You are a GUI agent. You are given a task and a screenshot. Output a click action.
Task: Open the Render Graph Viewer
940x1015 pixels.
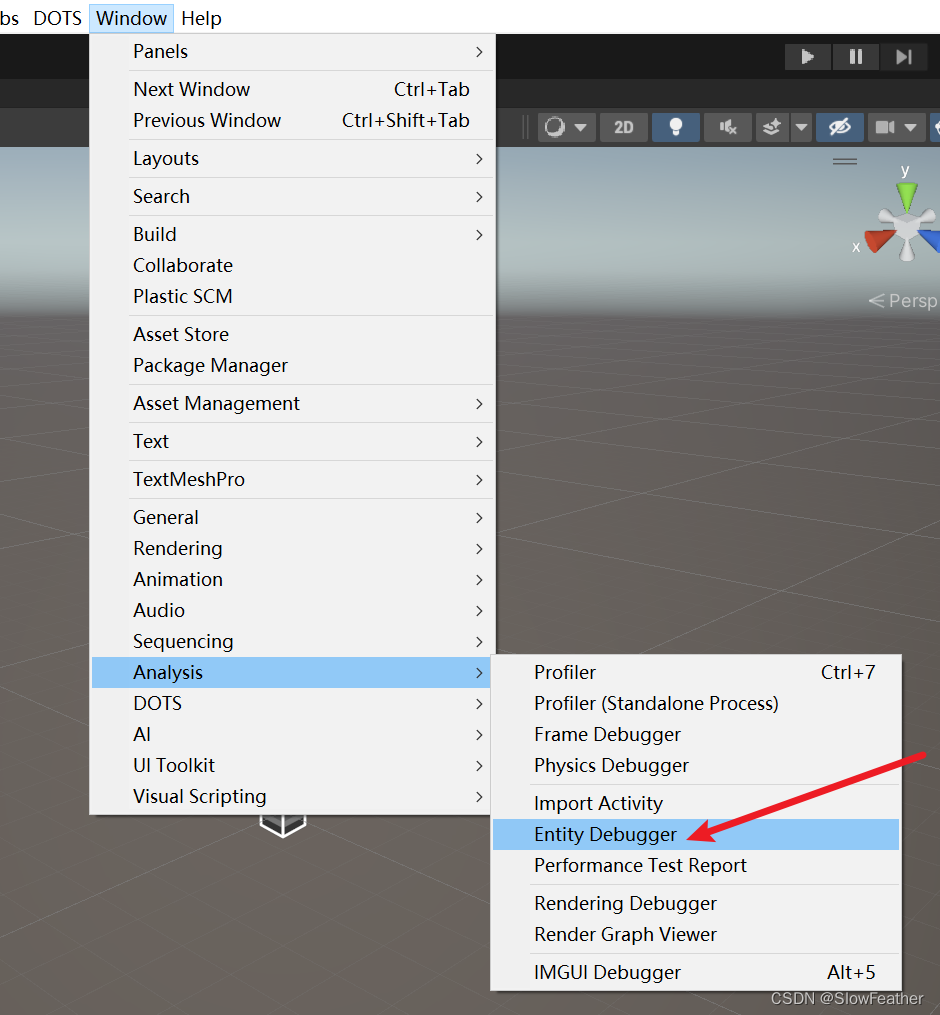[x=696, y=935]
